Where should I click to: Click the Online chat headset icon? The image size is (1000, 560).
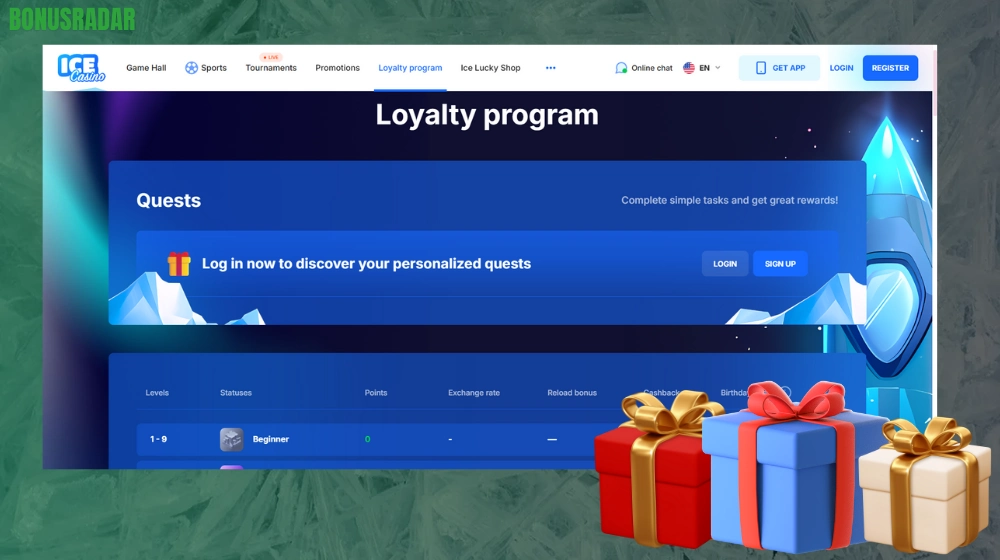pyautogui.click(x=621, y=68)
